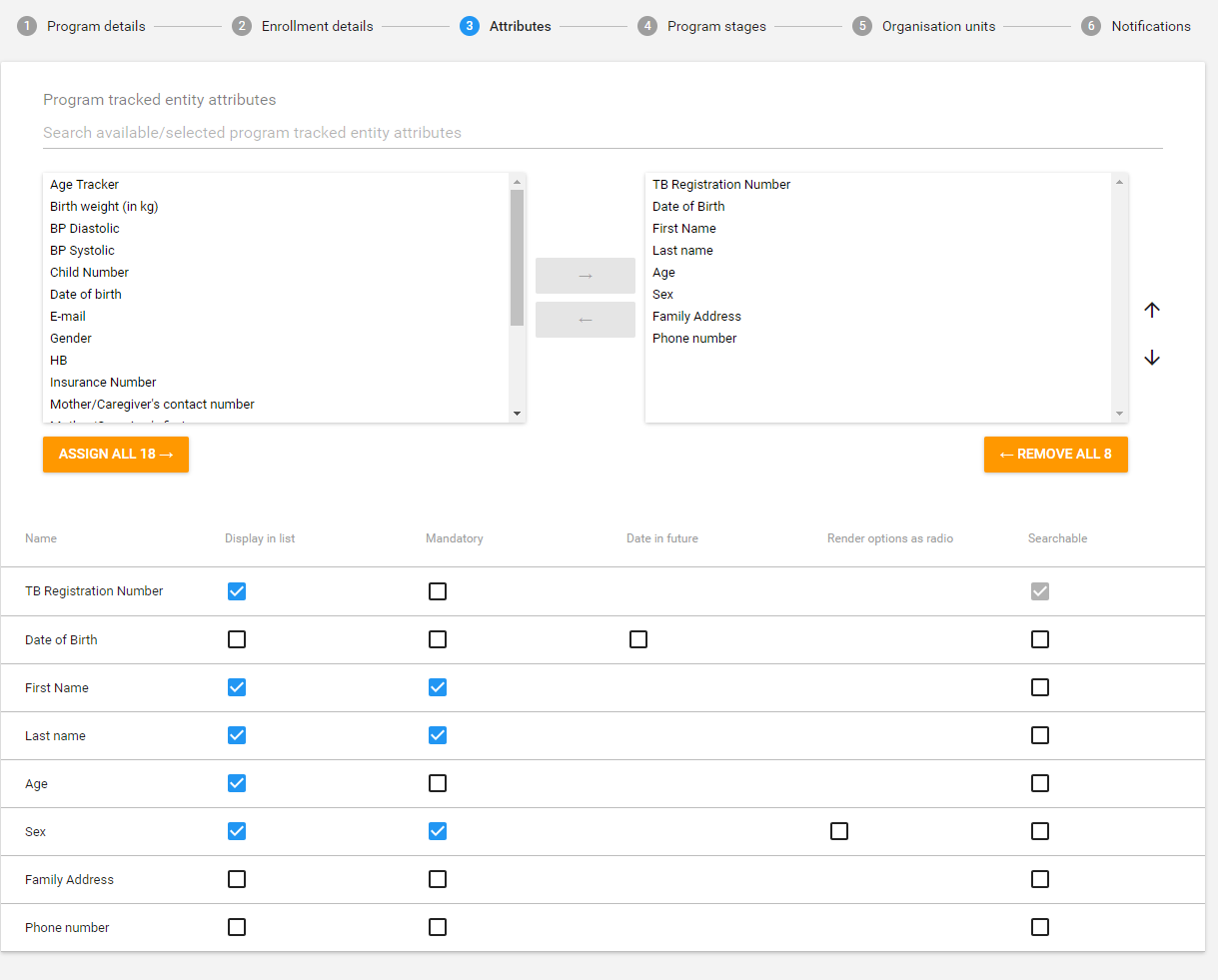Select the Attributes step label

(x=521, y=26)
